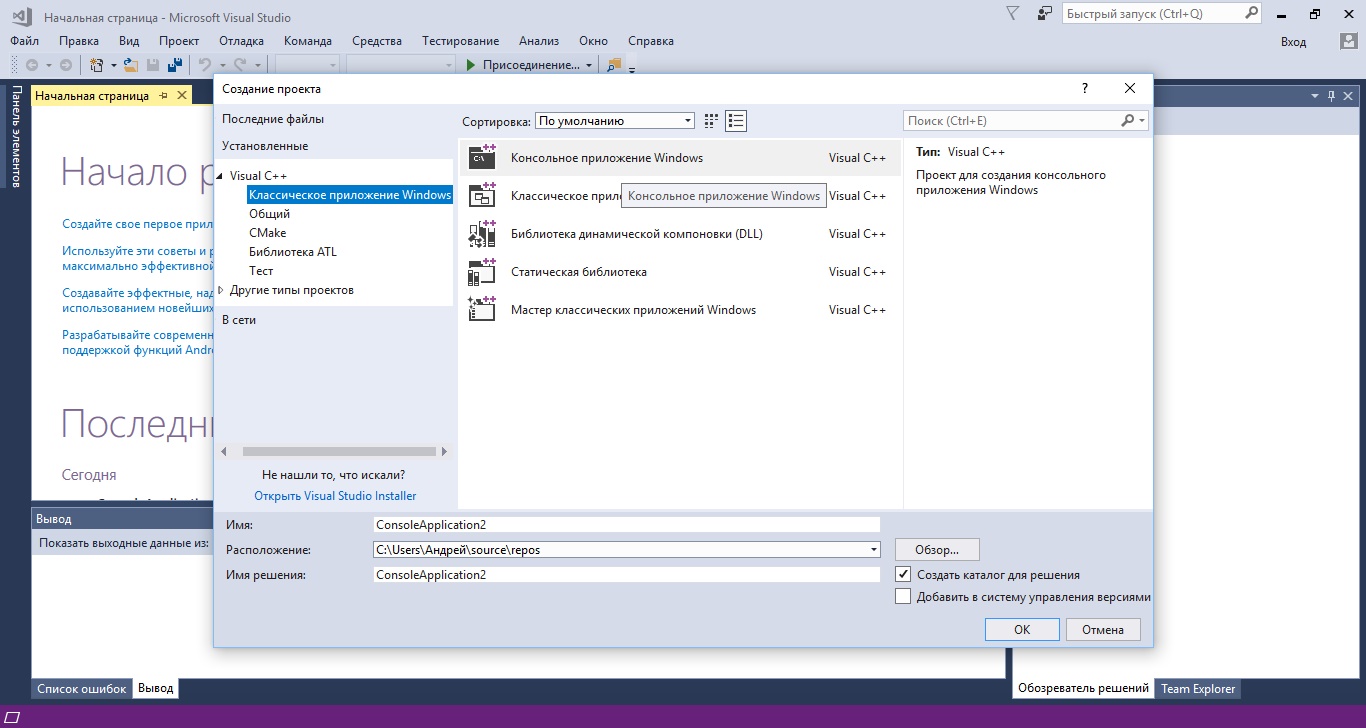1366x728 pixels.
Task: Click the Статическая библиотека template icon
Action: point(482,271)
